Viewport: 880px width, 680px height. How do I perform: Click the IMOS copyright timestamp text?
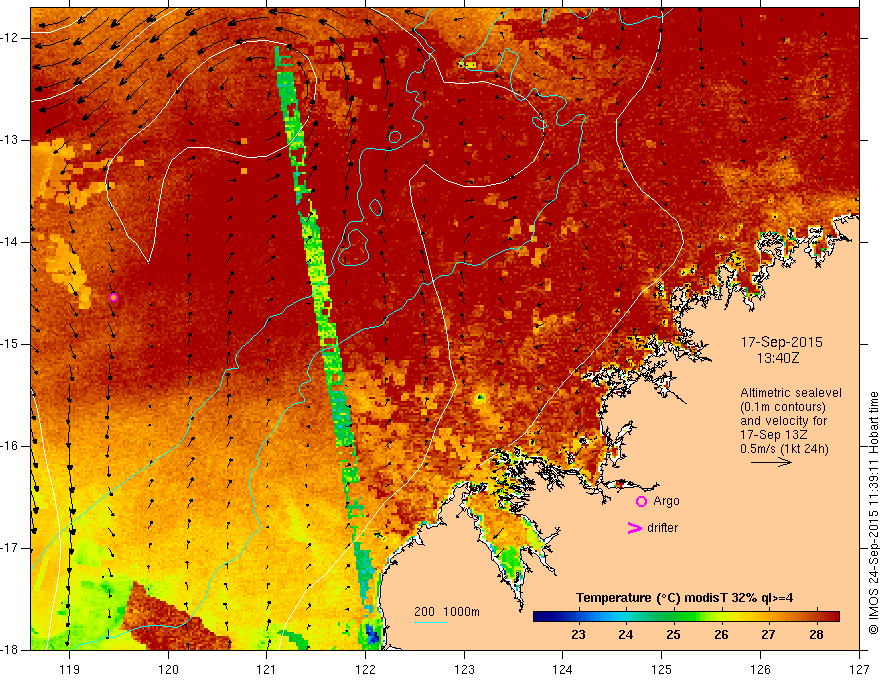click(873, 513)
